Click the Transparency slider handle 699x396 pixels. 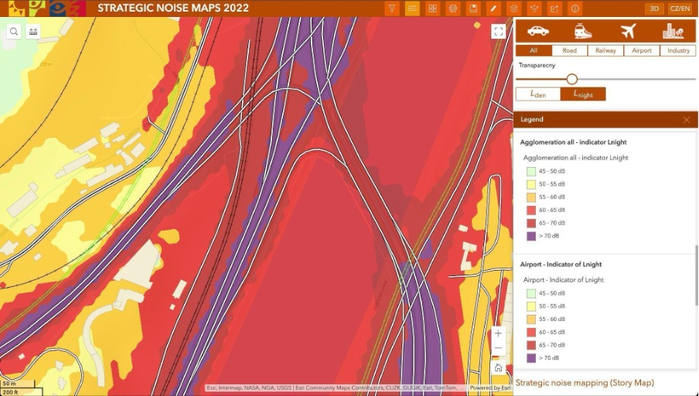click(572, 79)
